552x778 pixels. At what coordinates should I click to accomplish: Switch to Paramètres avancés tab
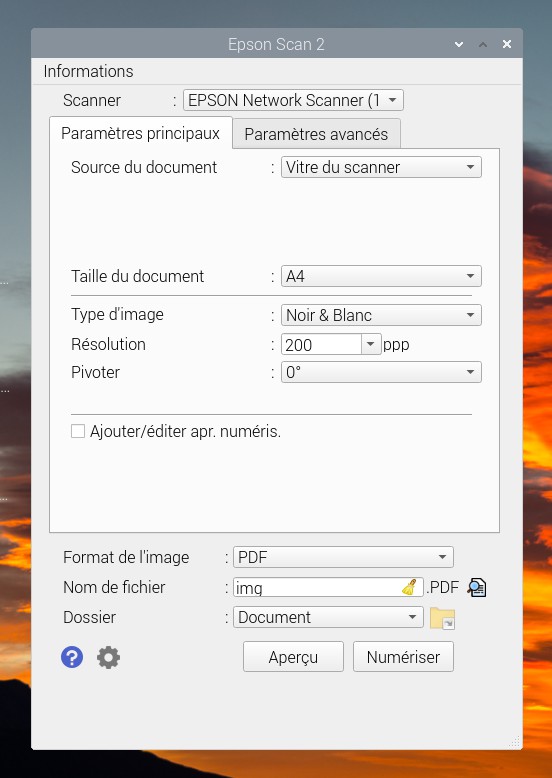point(316,134)
